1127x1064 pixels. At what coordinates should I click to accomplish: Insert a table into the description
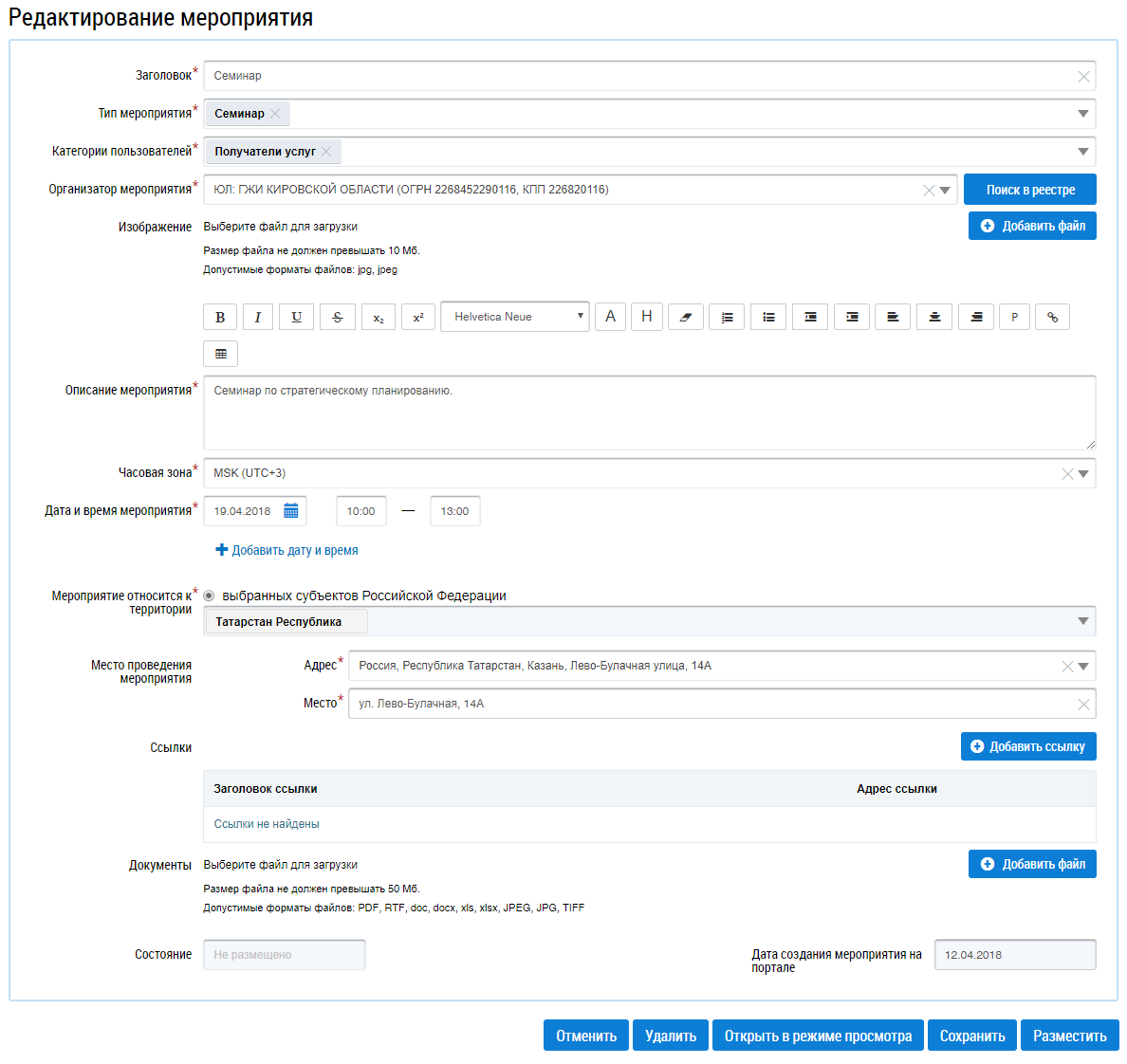click(220, 354)
